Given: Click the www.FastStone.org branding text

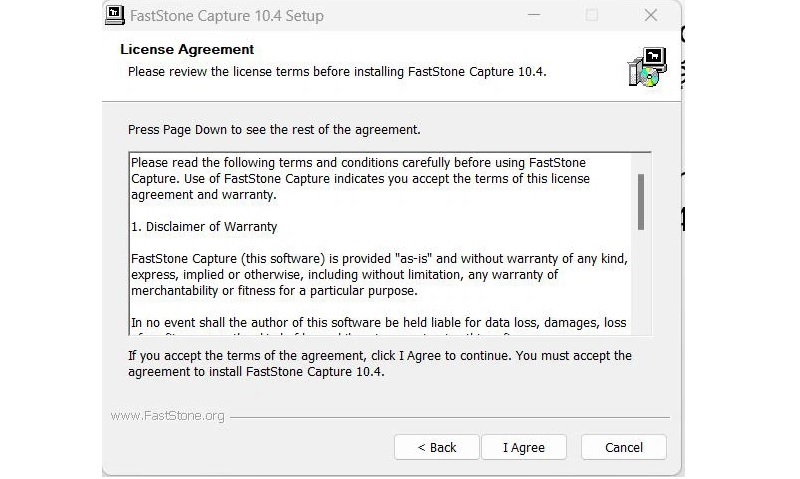Looking at the screenshot, I should (x=167, y=416).
